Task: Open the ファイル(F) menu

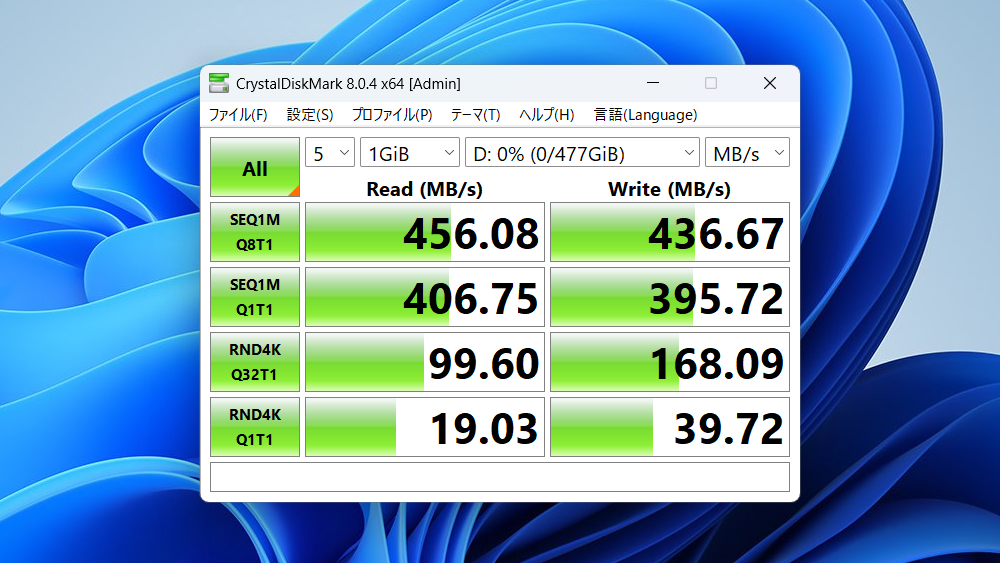Action: (238, 115)
